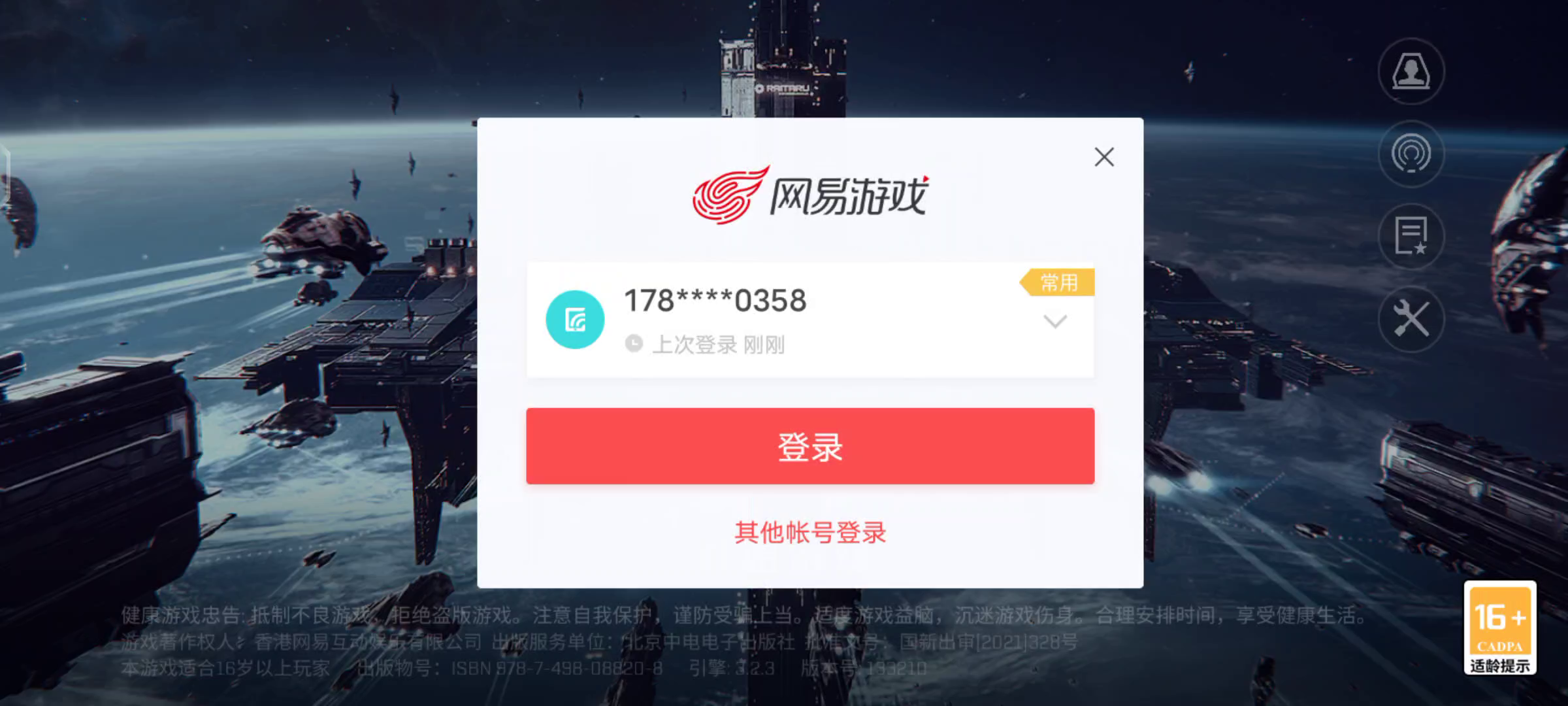1568x706 pixels.
Task: Click the 版本号 133210 version text
Action: point(864,668)
